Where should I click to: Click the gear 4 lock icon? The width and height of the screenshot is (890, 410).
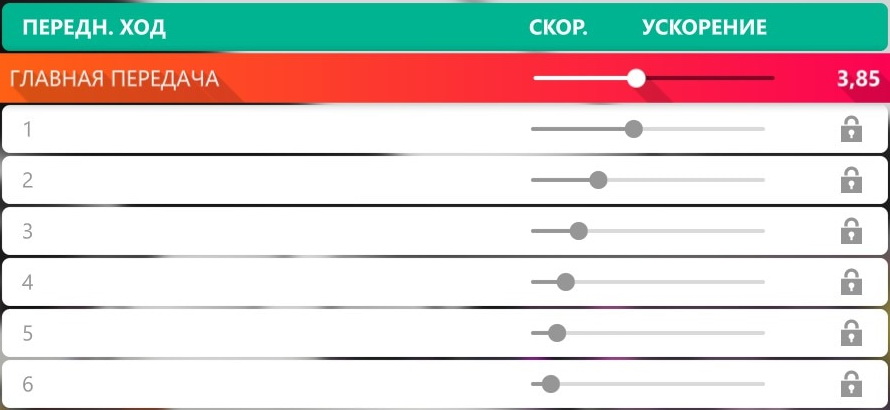(851, 282)
